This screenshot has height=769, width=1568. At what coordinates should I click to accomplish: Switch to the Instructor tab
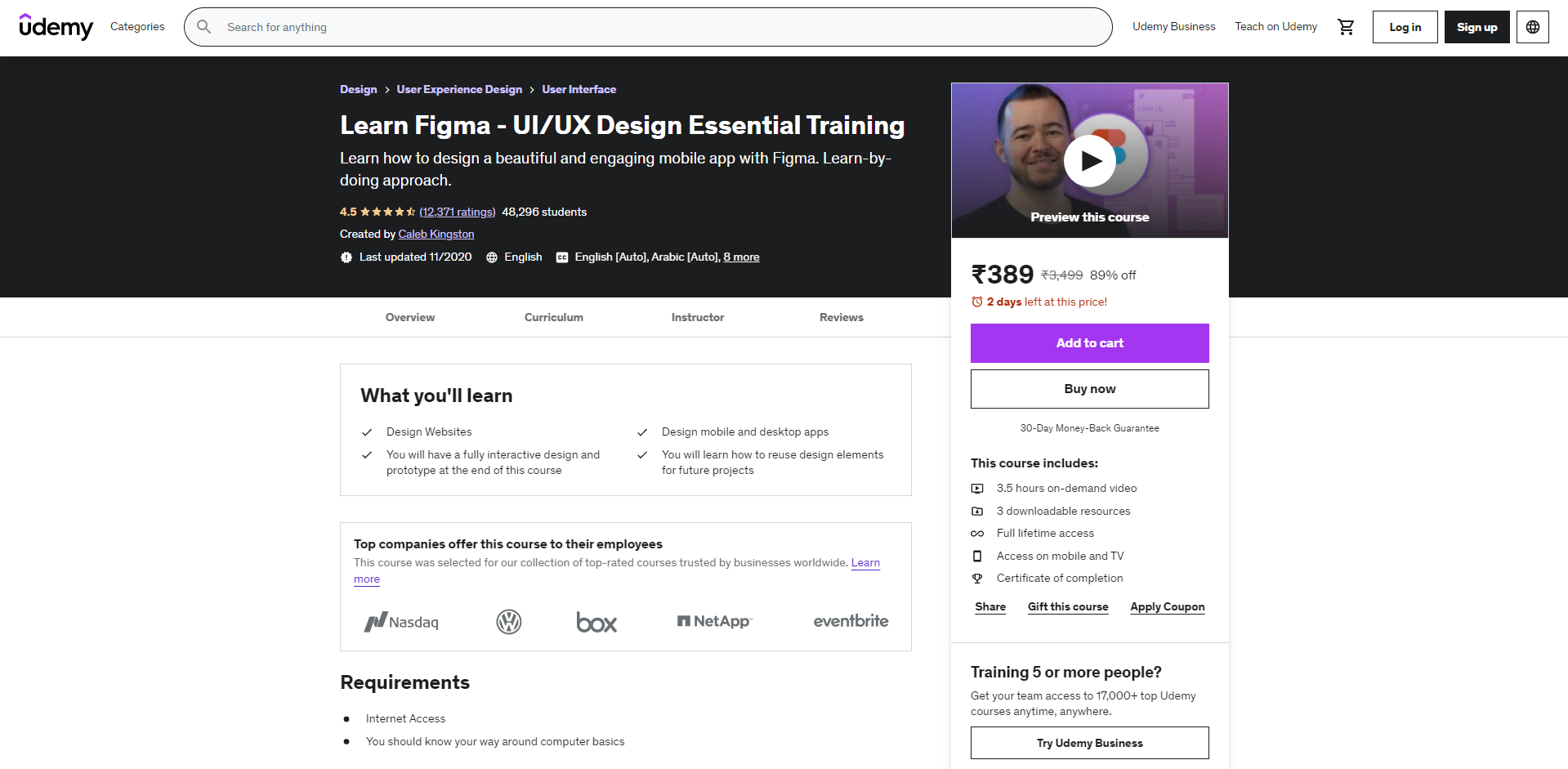698,317
